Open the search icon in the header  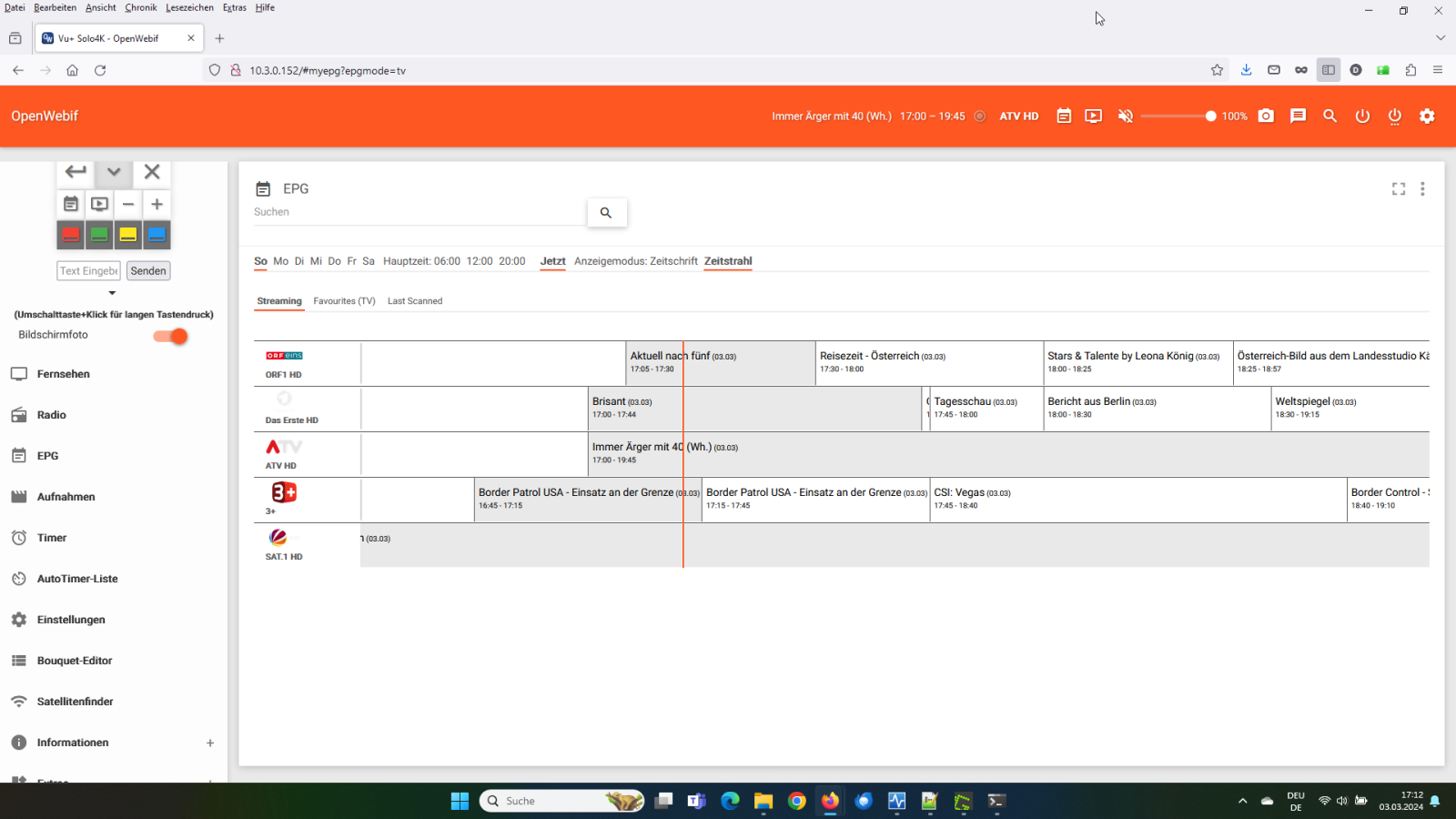coord(1330,116)
